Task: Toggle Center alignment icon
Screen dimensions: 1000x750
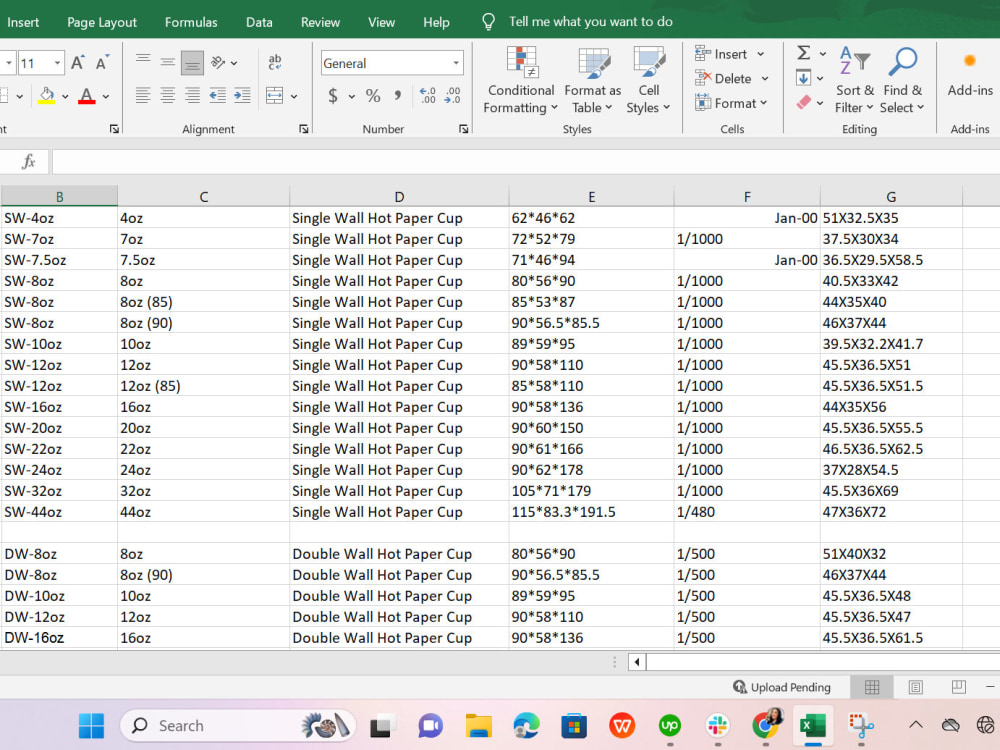Action: (x=168, y=96)
